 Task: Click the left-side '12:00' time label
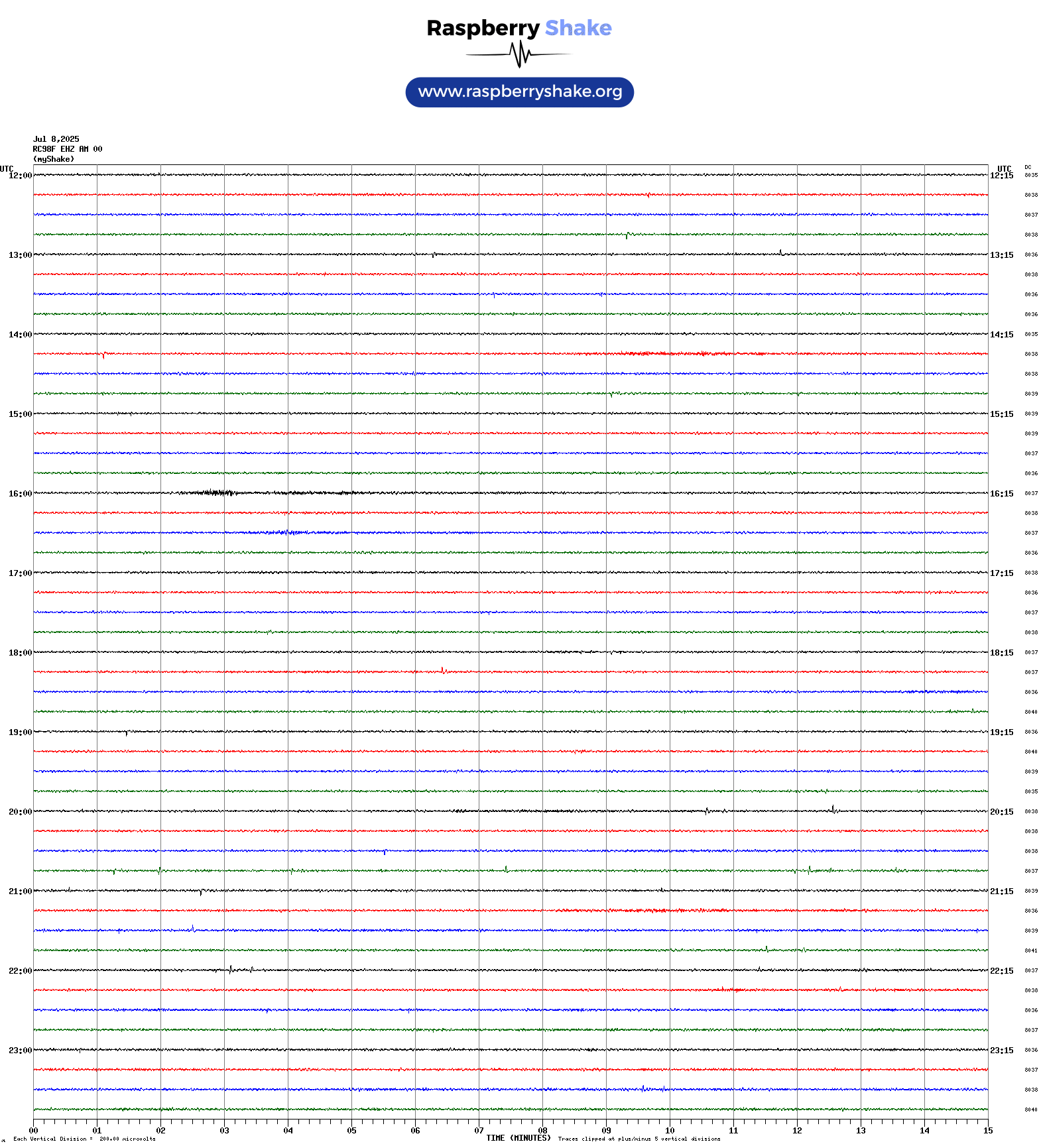[x=20, y=176]
